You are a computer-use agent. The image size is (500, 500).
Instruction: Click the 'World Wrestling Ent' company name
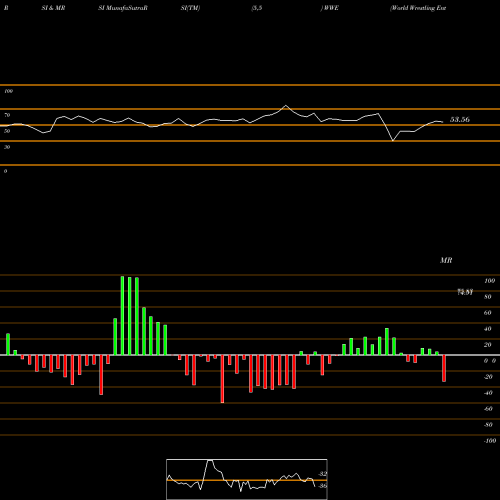coord(418,8)
